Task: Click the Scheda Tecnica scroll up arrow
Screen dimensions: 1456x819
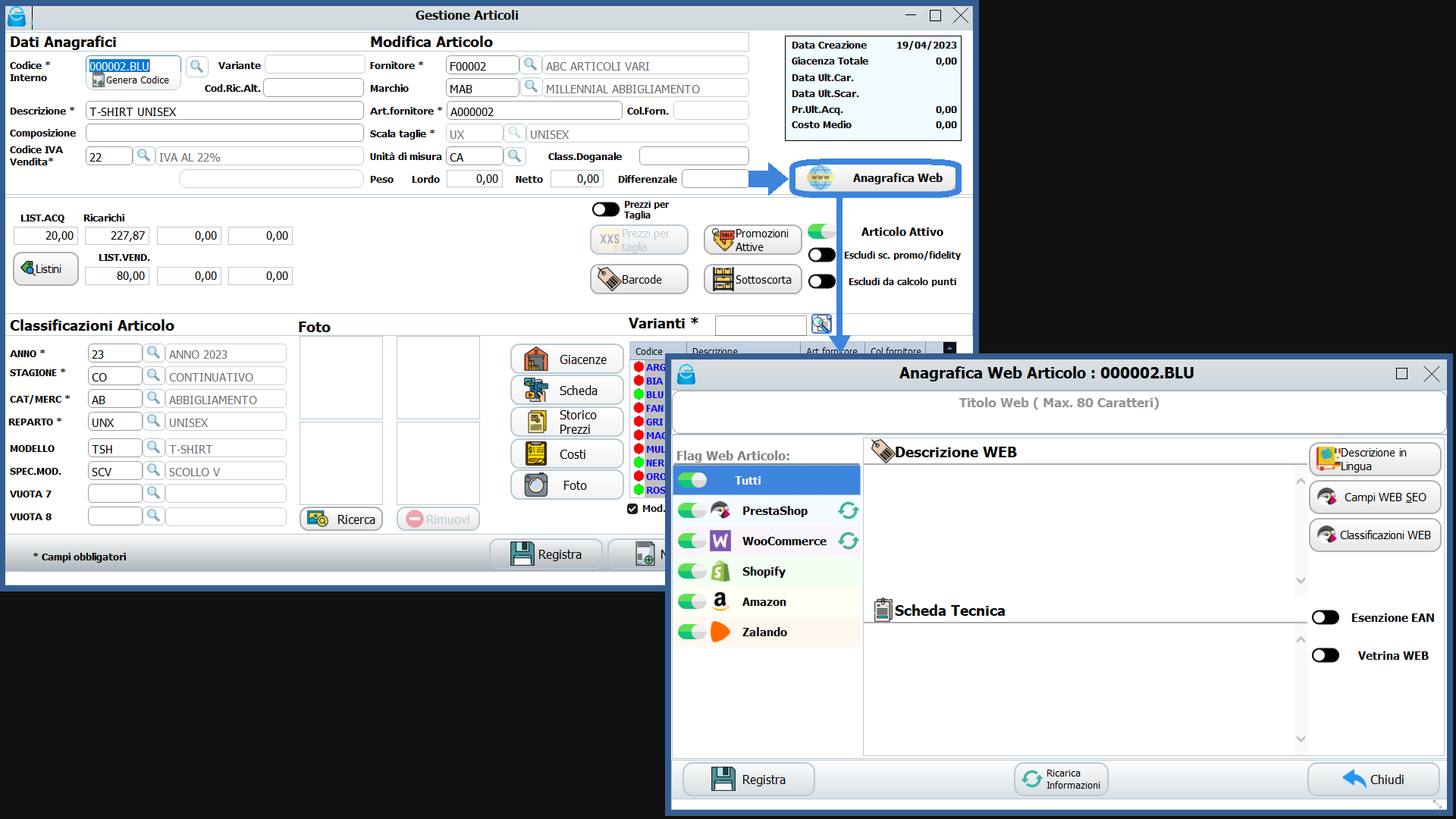Action: pyautogui.click(x=1301, y=639)
